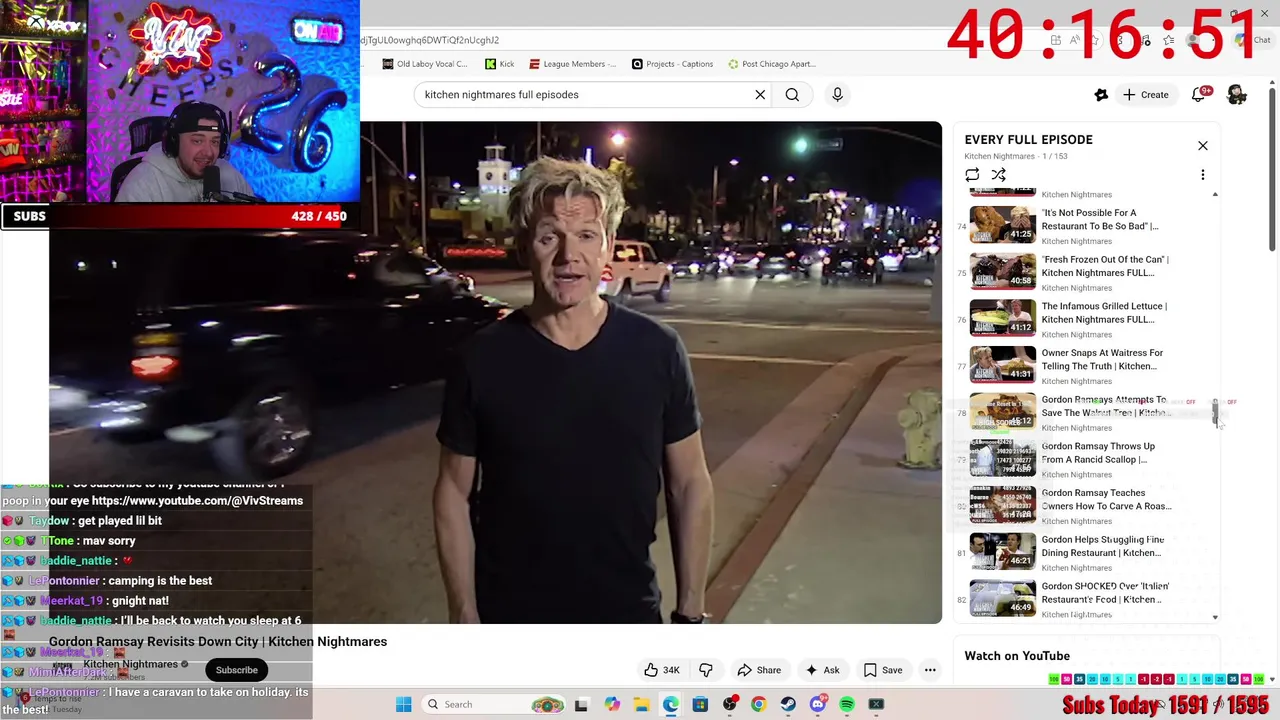1280x720 pixels.
Task: Open Spotify from the taskbar
Action: (847, 704)
